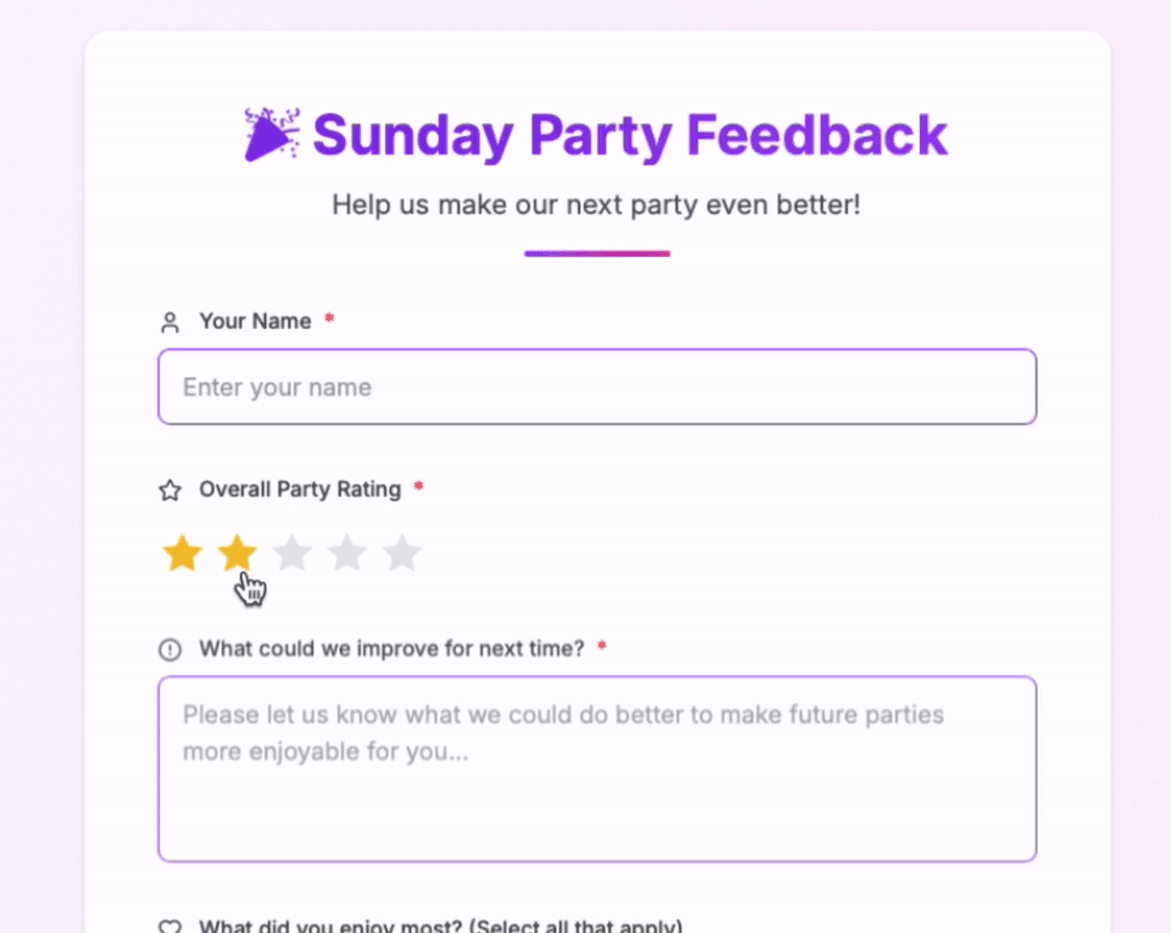Click the party popper icon in the header
This screenshot has height=933, width=1171.
tap(272, 134)
